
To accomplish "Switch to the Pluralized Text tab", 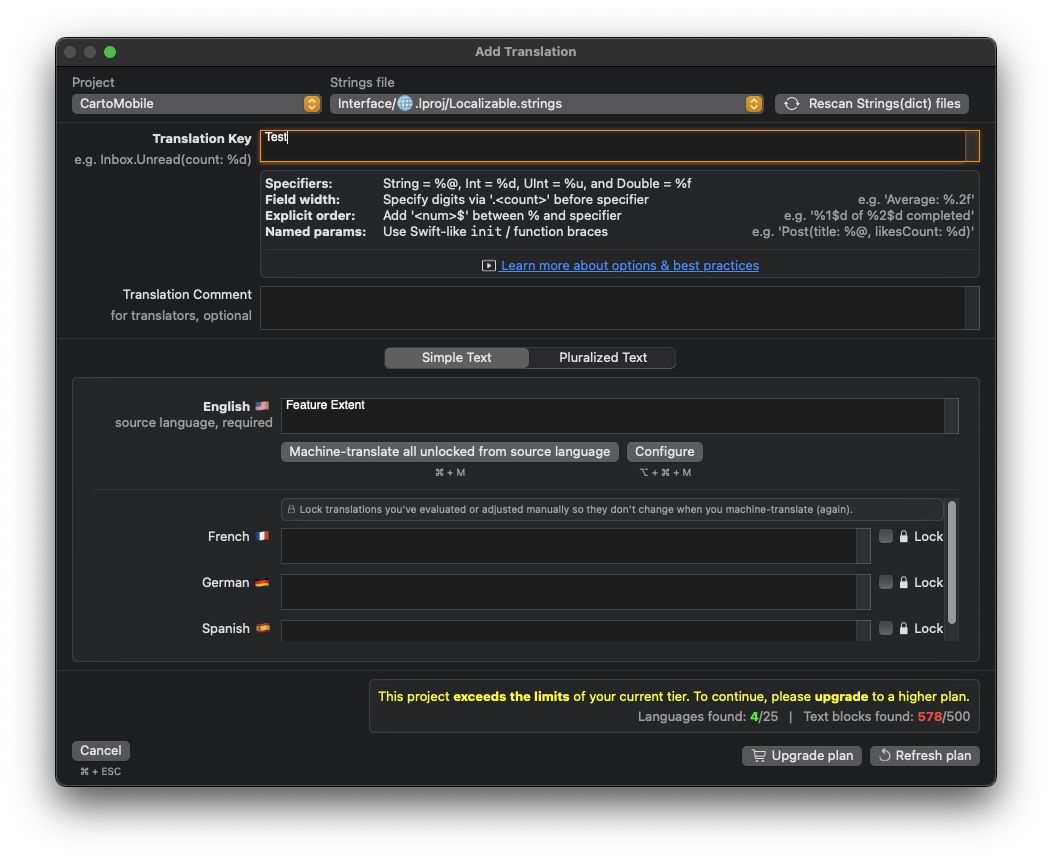I will point(602,358).
